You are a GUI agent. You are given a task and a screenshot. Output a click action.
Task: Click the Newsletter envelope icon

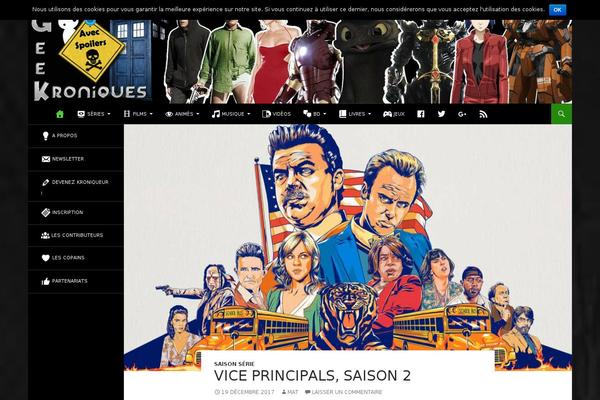click(x=46, y=159)
